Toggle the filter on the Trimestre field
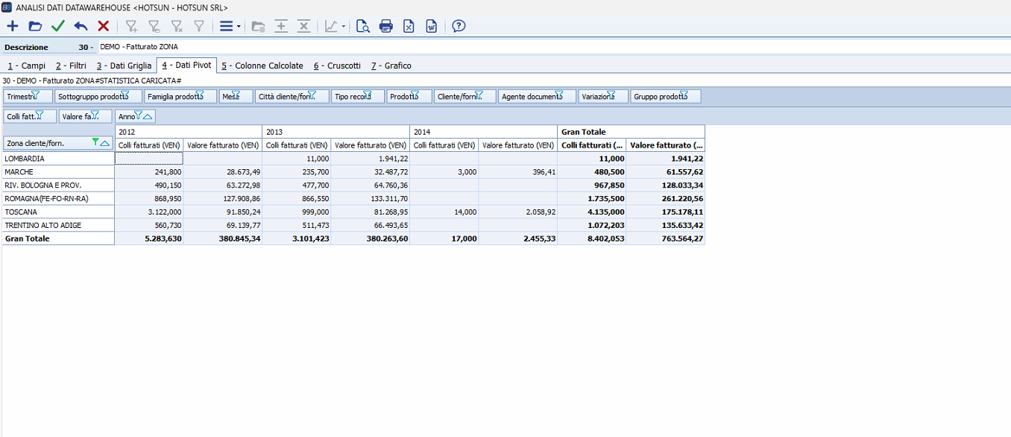The width and height of the screenshot is (1011, 437). click(36, 95)
